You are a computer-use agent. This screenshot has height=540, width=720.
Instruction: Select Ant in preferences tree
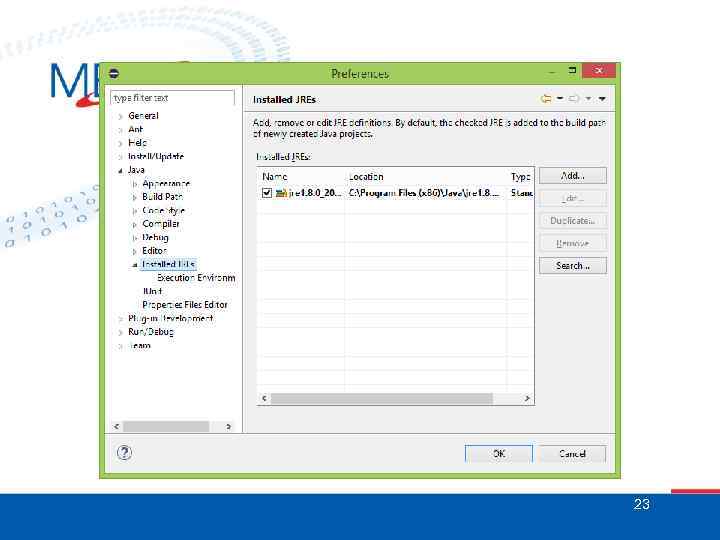pyautogui.click(x=135, y=129)
